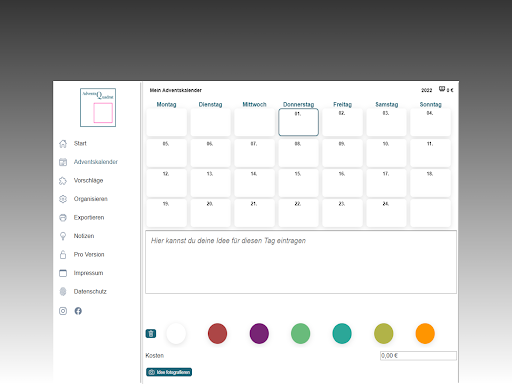Open the Facebook icon link
Image resolution: width=512 pixels, height=384 pixels.
coord(78,311)
